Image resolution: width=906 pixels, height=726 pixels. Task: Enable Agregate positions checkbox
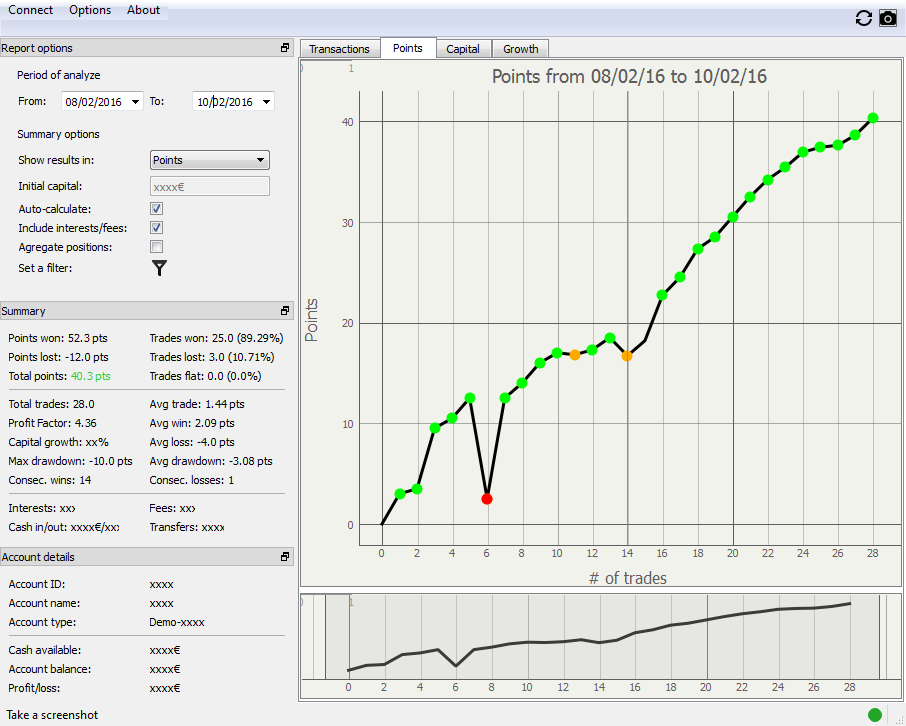(x=156, y=247)
